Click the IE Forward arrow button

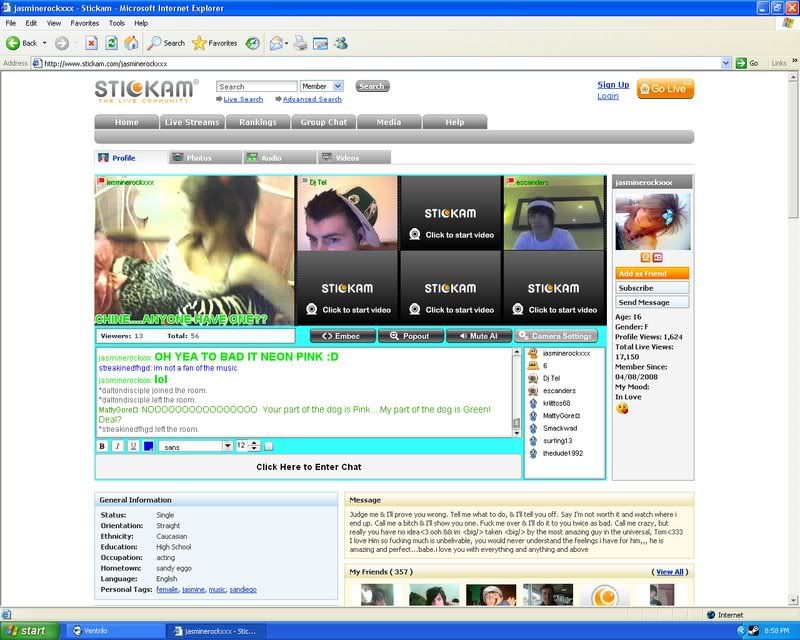(62, 43)
